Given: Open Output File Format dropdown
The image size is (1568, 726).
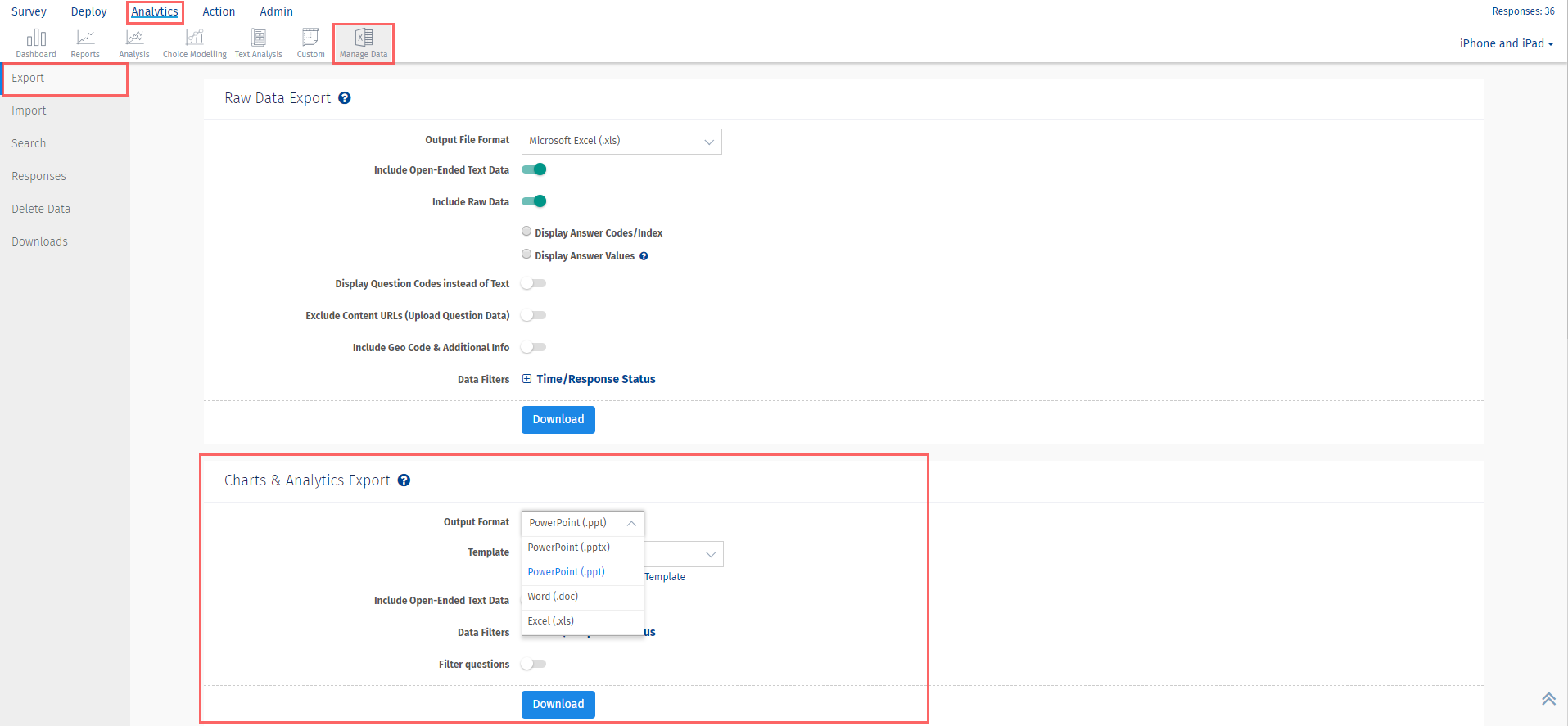Looking at the screenshot, I should [x=621, y=141].
